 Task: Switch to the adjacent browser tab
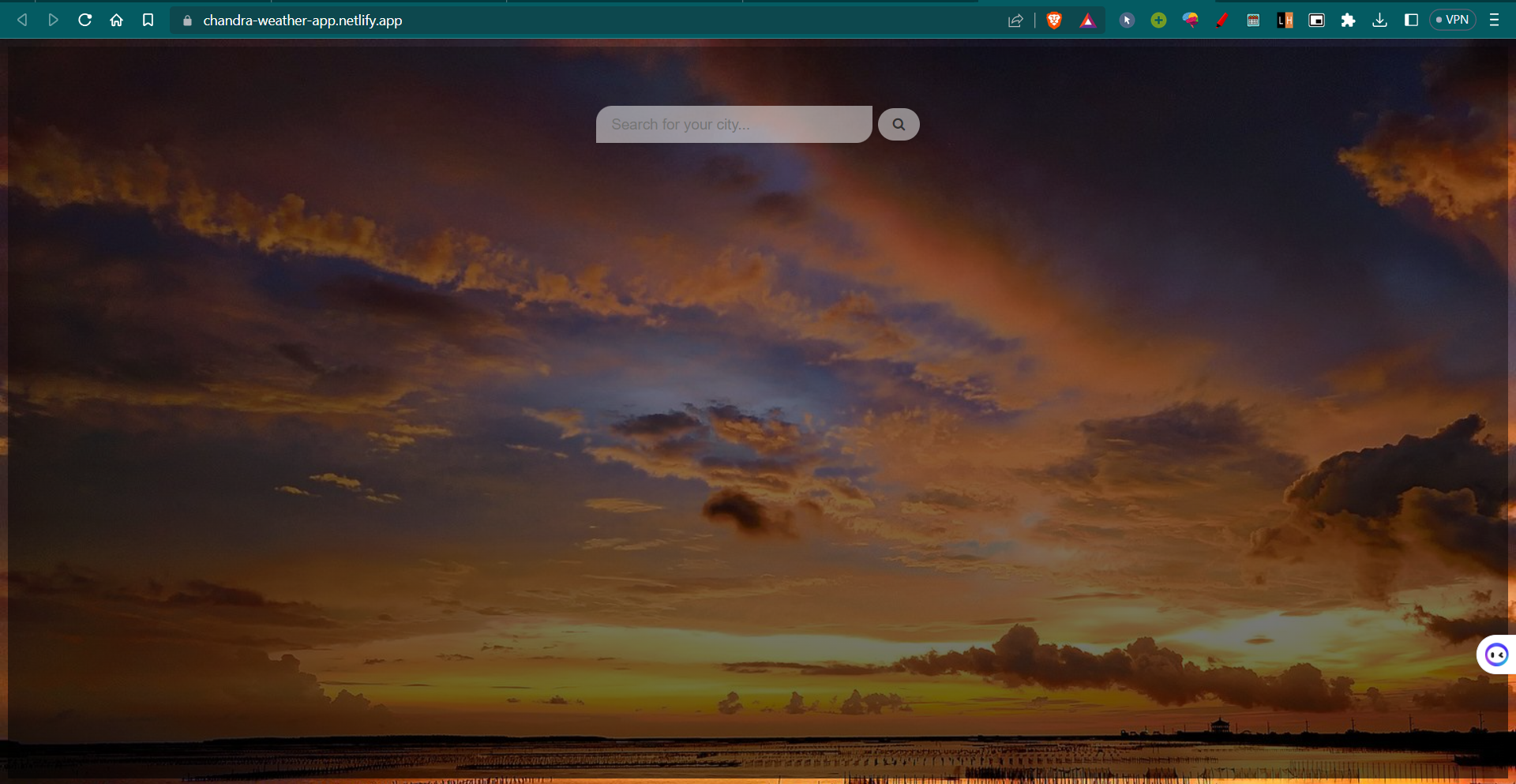[624, 2]
